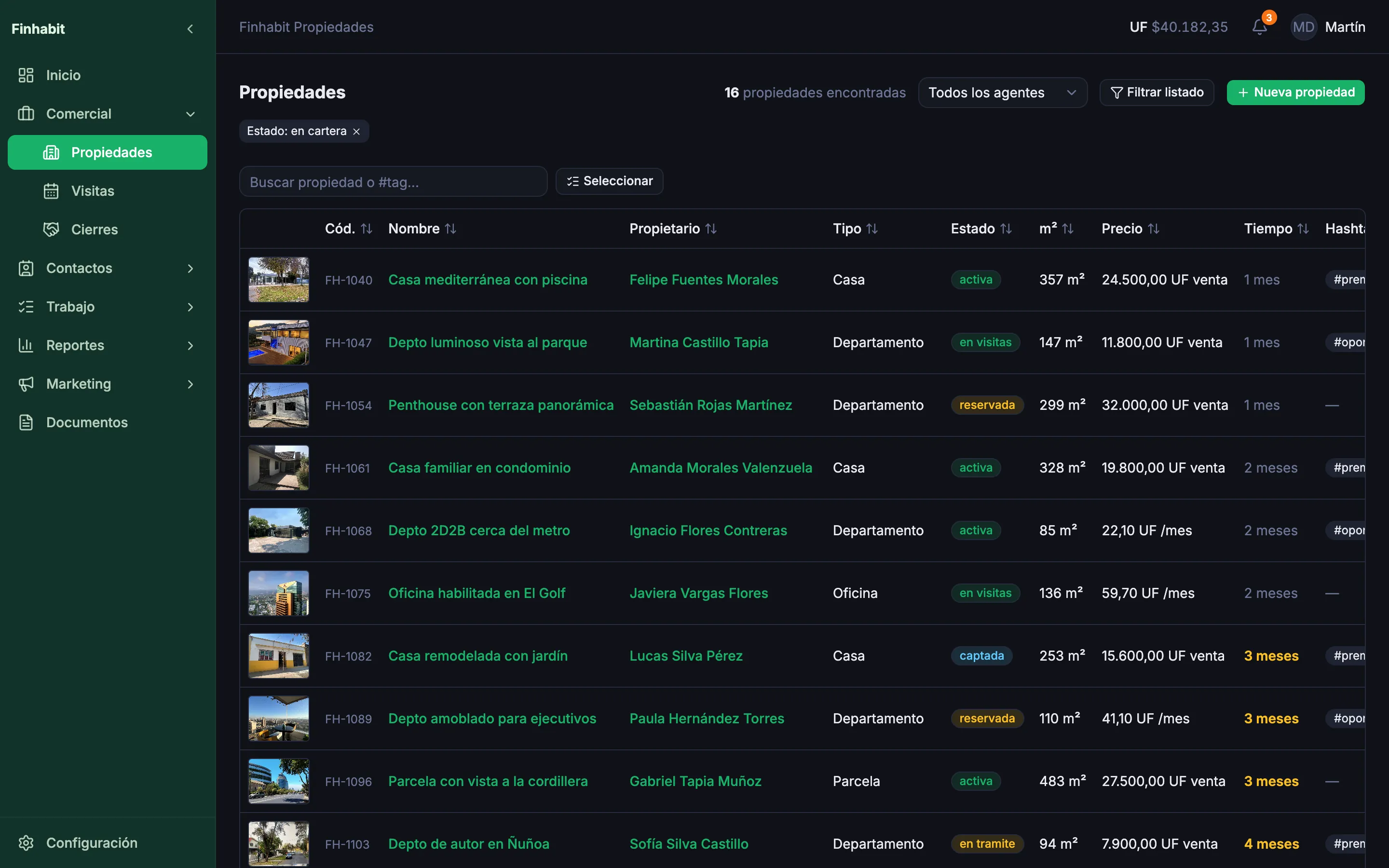The height and width of the screenshot is (868, 1389).
Task: Go to Propiedades in sidebar
Action: pos(108,152)
